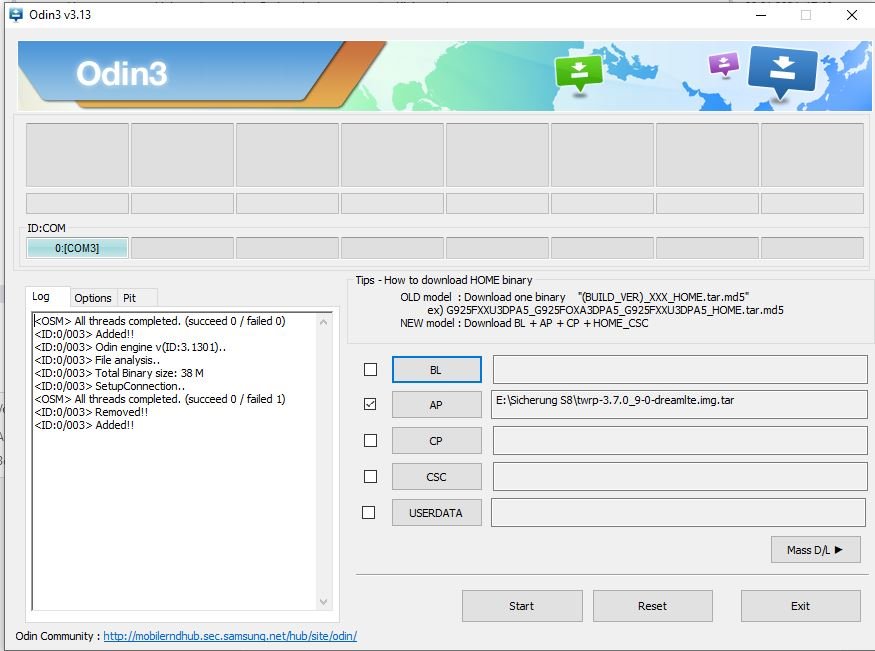The width and height of the screenshot is (875, 651).
Task: Enable the BL checkbox
Action: point(370,369)
